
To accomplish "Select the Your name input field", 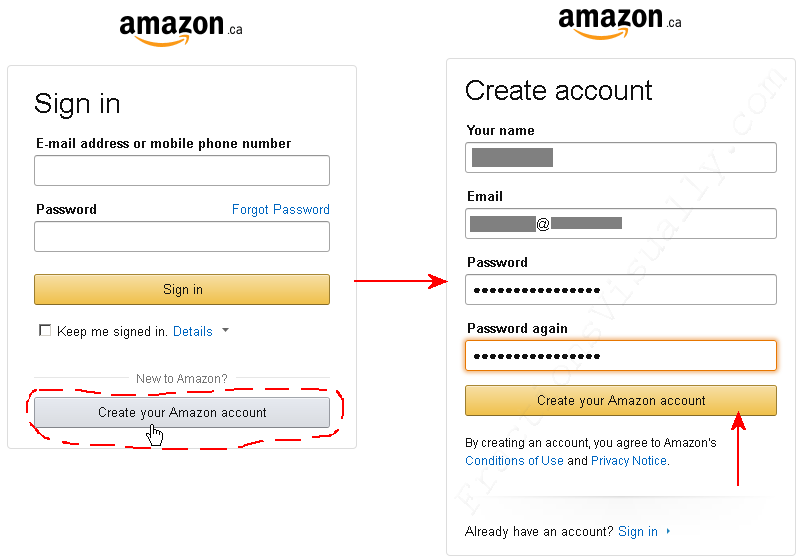I will (x=620, y=158).
